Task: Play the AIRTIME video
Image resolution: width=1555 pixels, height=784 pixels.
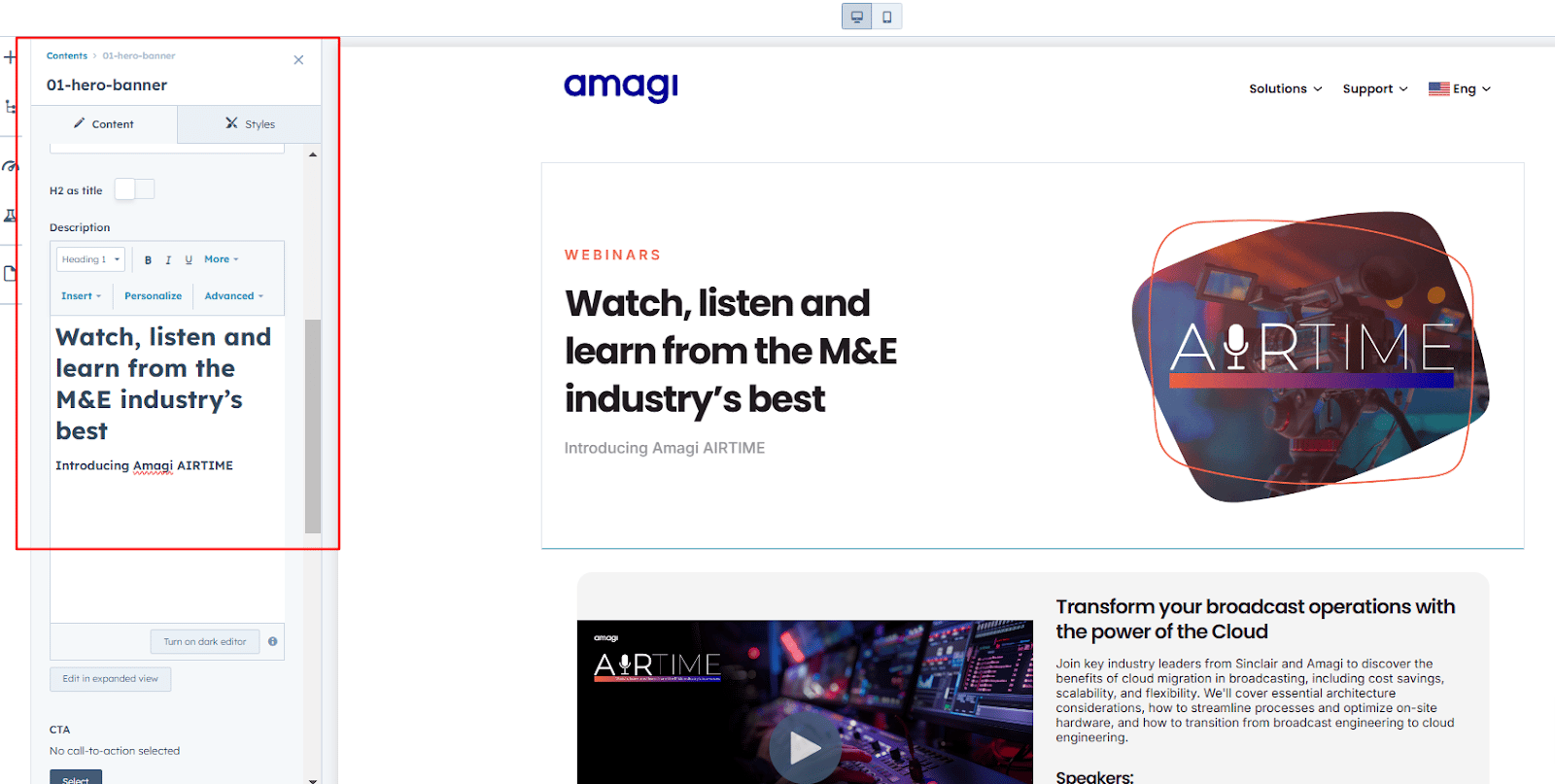Action: (805, 747)
